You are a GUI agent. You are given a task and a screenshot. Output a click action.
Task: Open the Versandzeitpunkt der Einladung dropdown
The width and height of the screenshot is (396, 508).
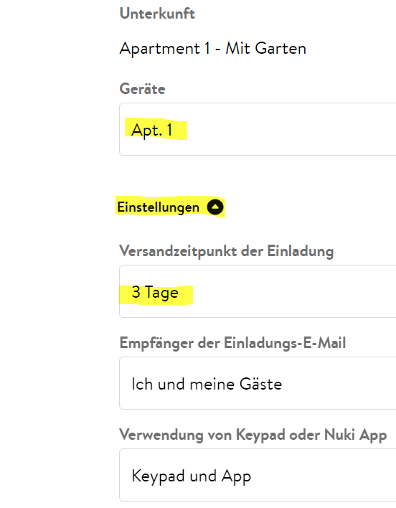[258, 292]
